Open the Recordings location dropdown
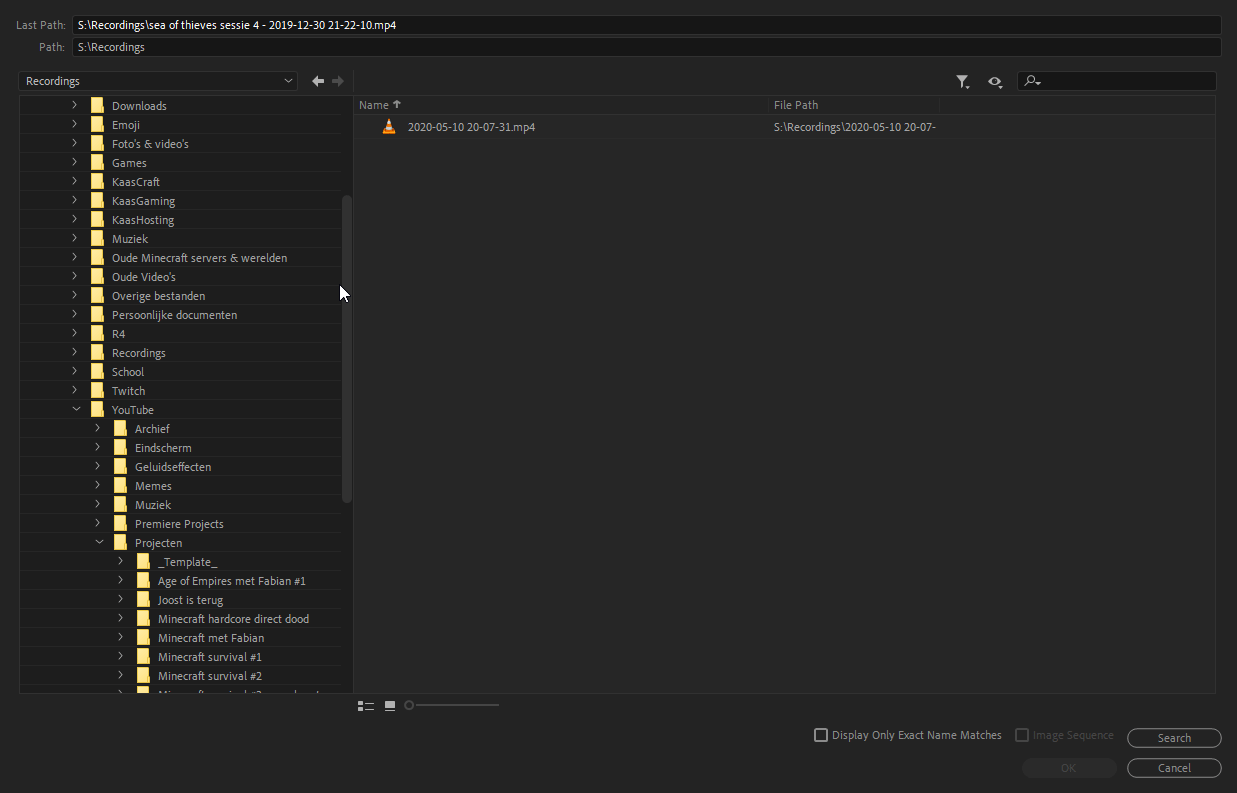 coord(158,81)
